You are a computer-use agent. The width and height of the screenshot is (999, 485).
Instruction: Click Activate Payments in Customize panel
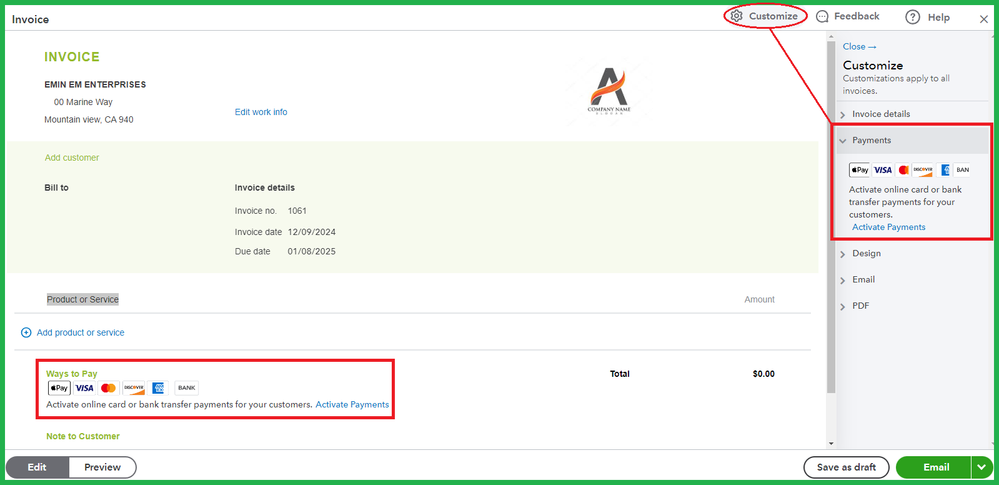(x=889, y=227)
